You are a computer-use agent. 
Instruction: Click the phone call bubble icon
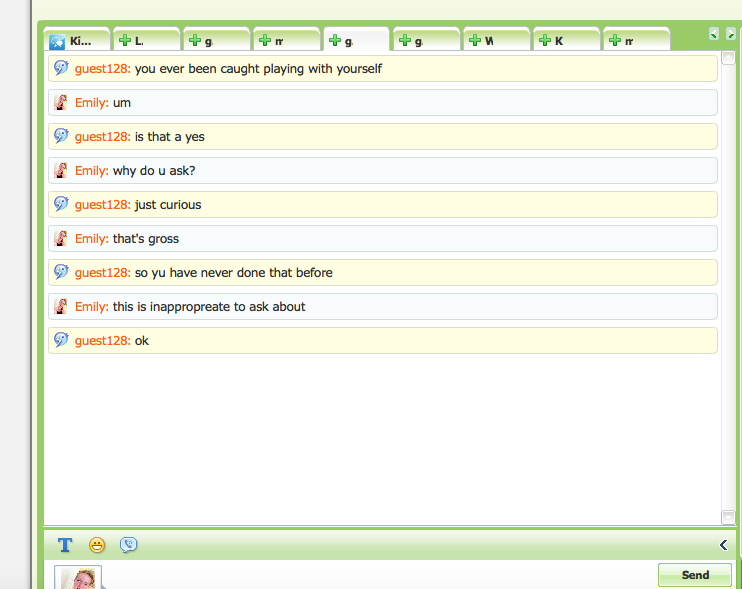[x=128, y=545]
